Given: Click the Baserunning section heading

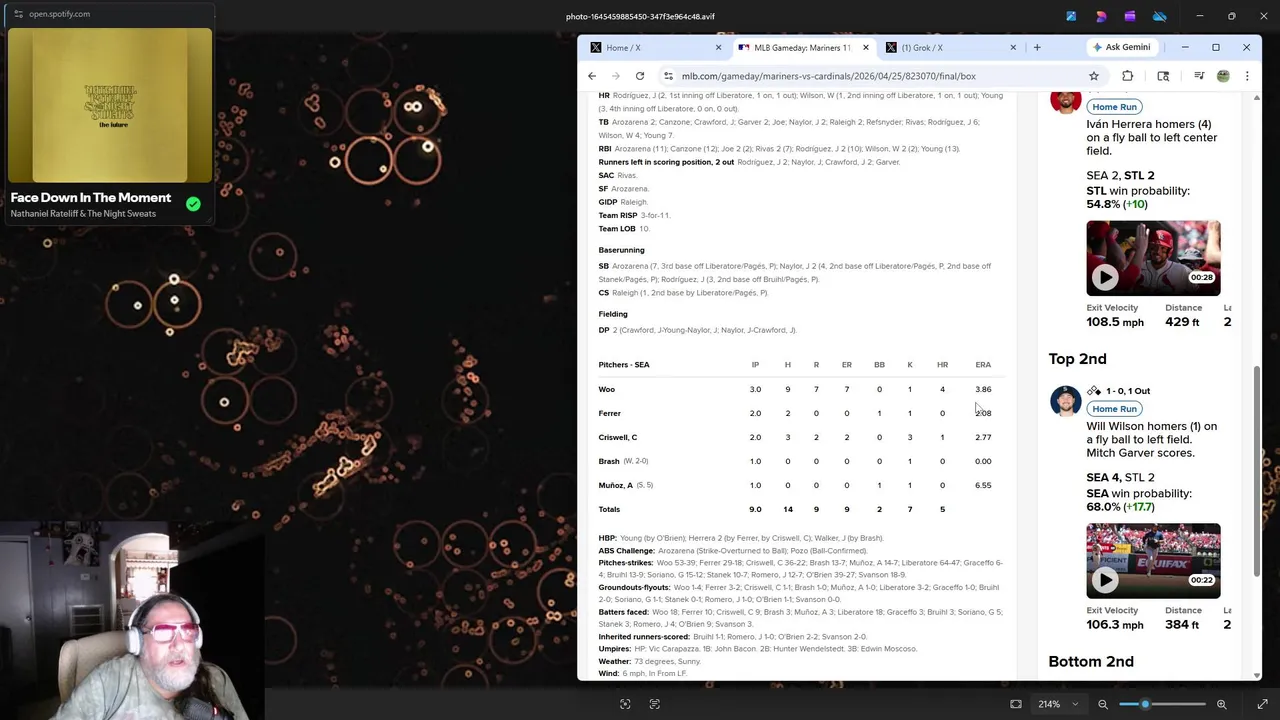Looking at the screenshot, I should pyautogui.click(x=621, y=250).
